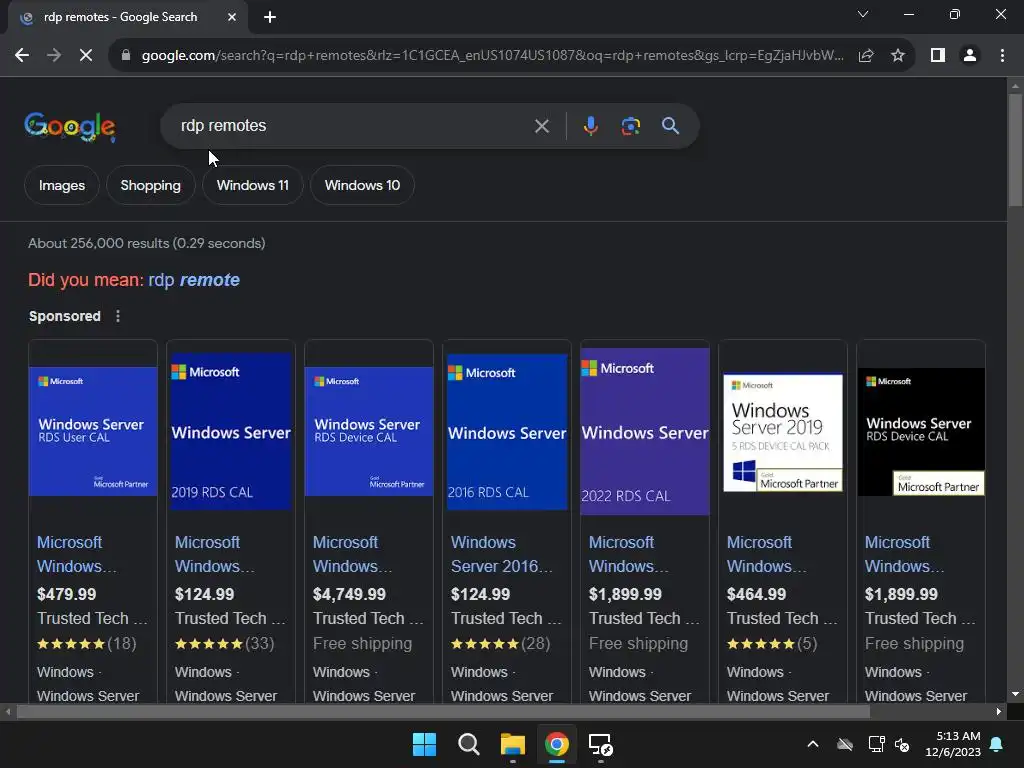Open the tab search dropdown chevron
Viewport: 1024px width, 768px height.
pyautogui.click(x=863, y=14)
